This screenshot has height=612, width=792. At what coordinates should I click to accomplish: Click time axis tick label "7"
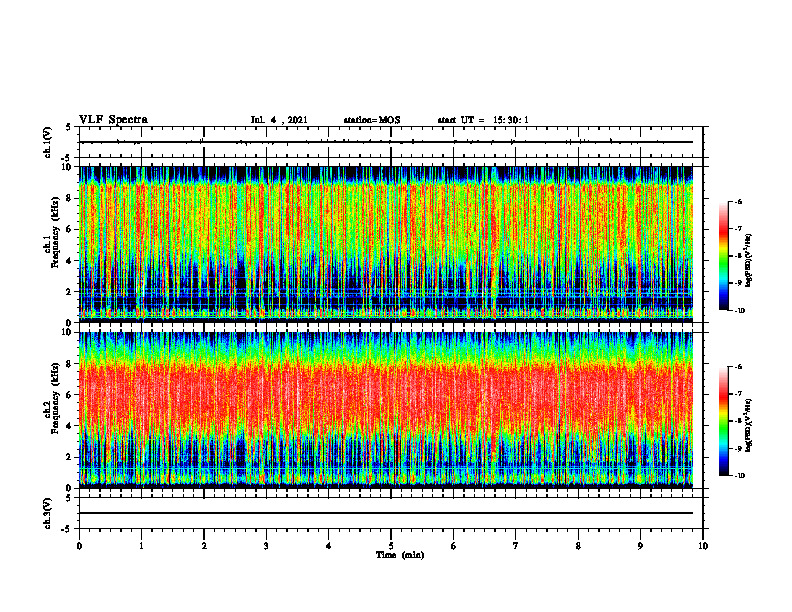tap(516, 546)
